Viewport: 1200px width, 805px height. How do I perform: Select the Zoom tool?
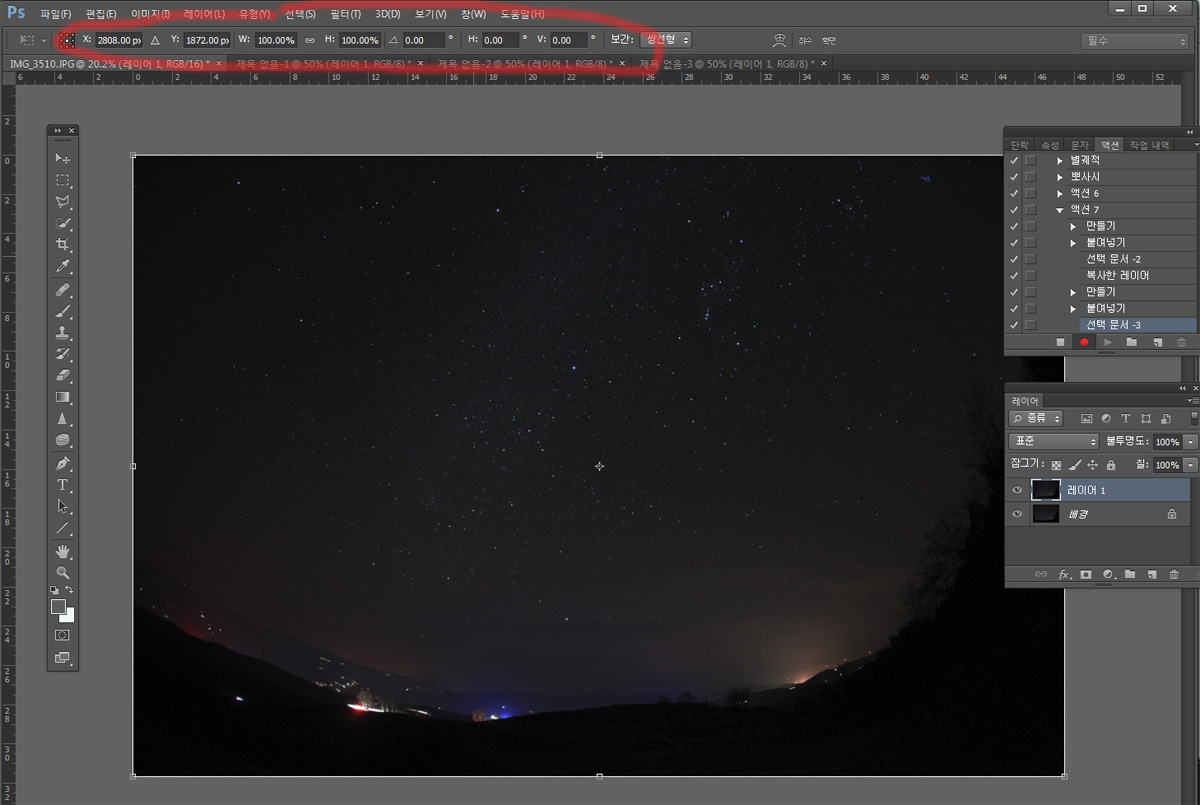63,573
